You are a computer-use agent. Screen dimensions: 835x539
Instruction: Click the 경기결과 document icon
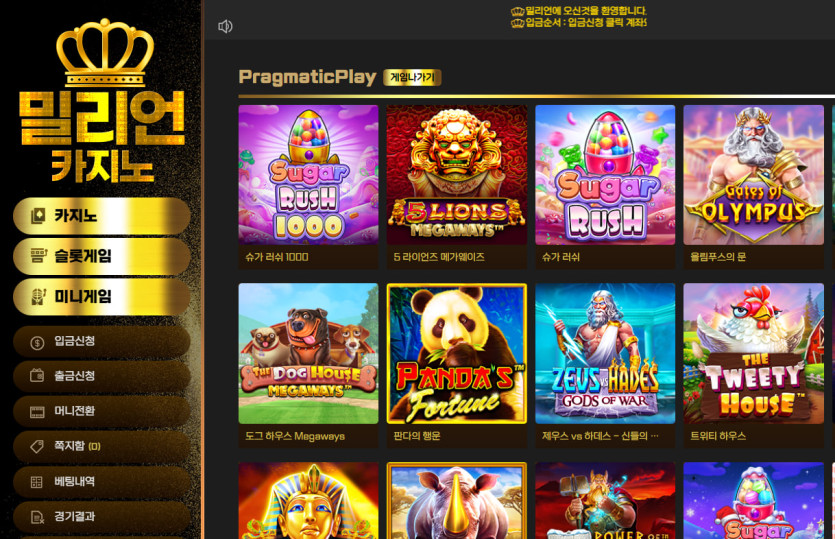pyautogui.click(x=37, y=517)
